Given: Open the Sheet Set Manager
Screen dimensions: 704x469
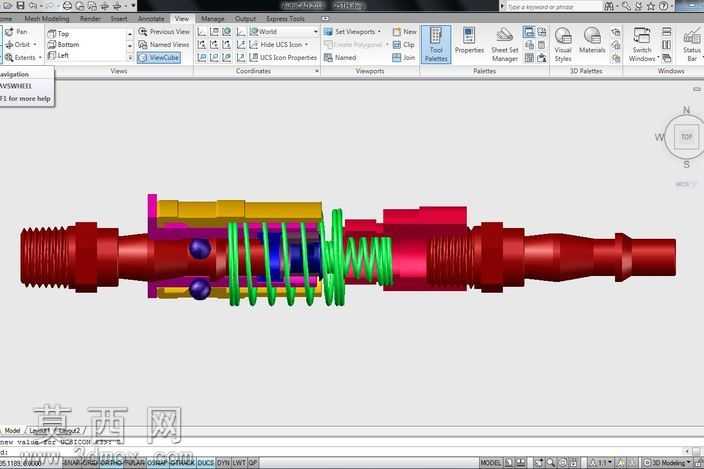Looking at the screenshot, I should 505,44.
